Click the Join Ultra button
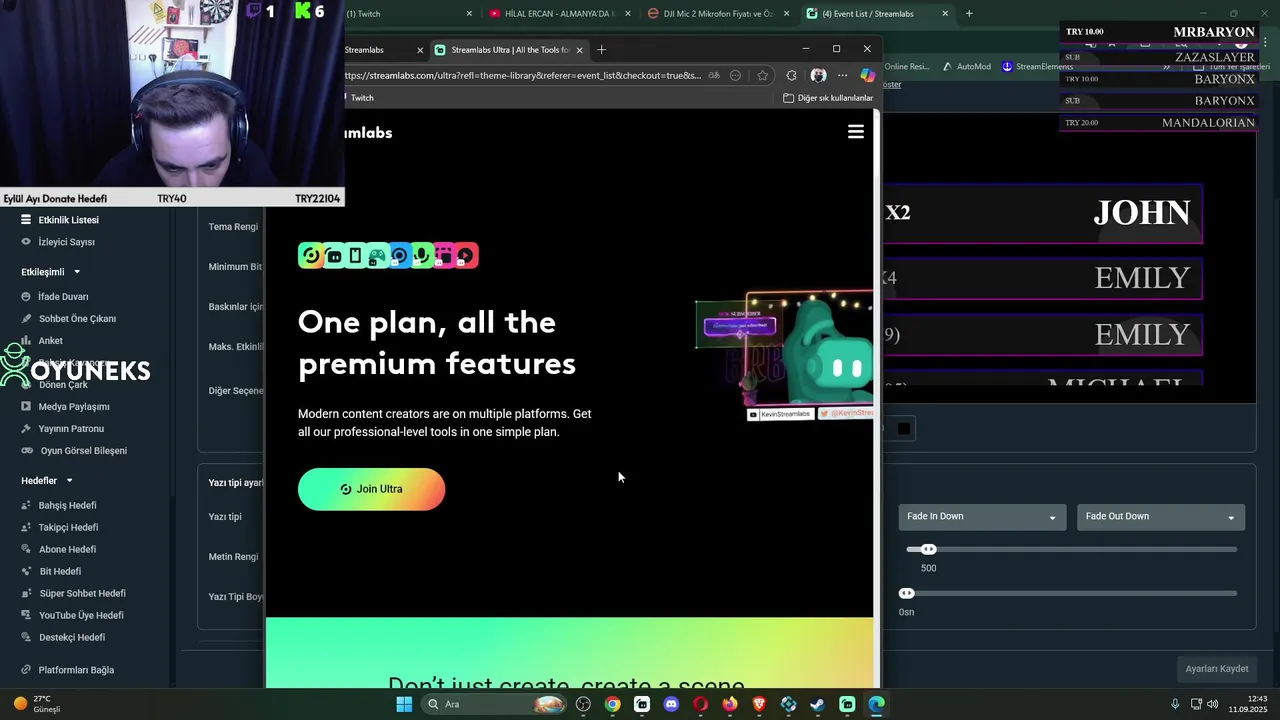 tap(371, 489)
